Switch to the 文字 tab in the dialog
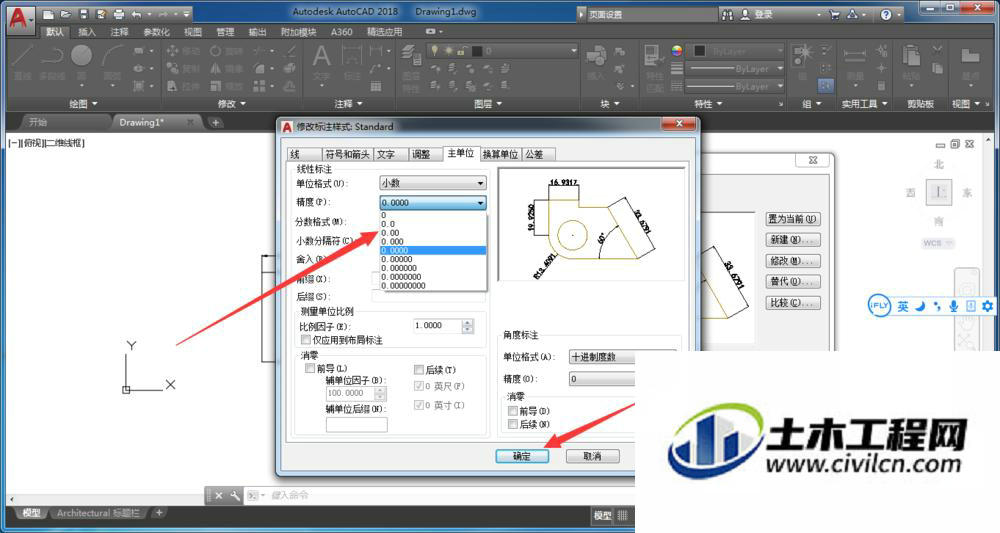Image resolution: width=1000 pixels, height=533 pixels. pyautogui.click(x=391, y=154)
